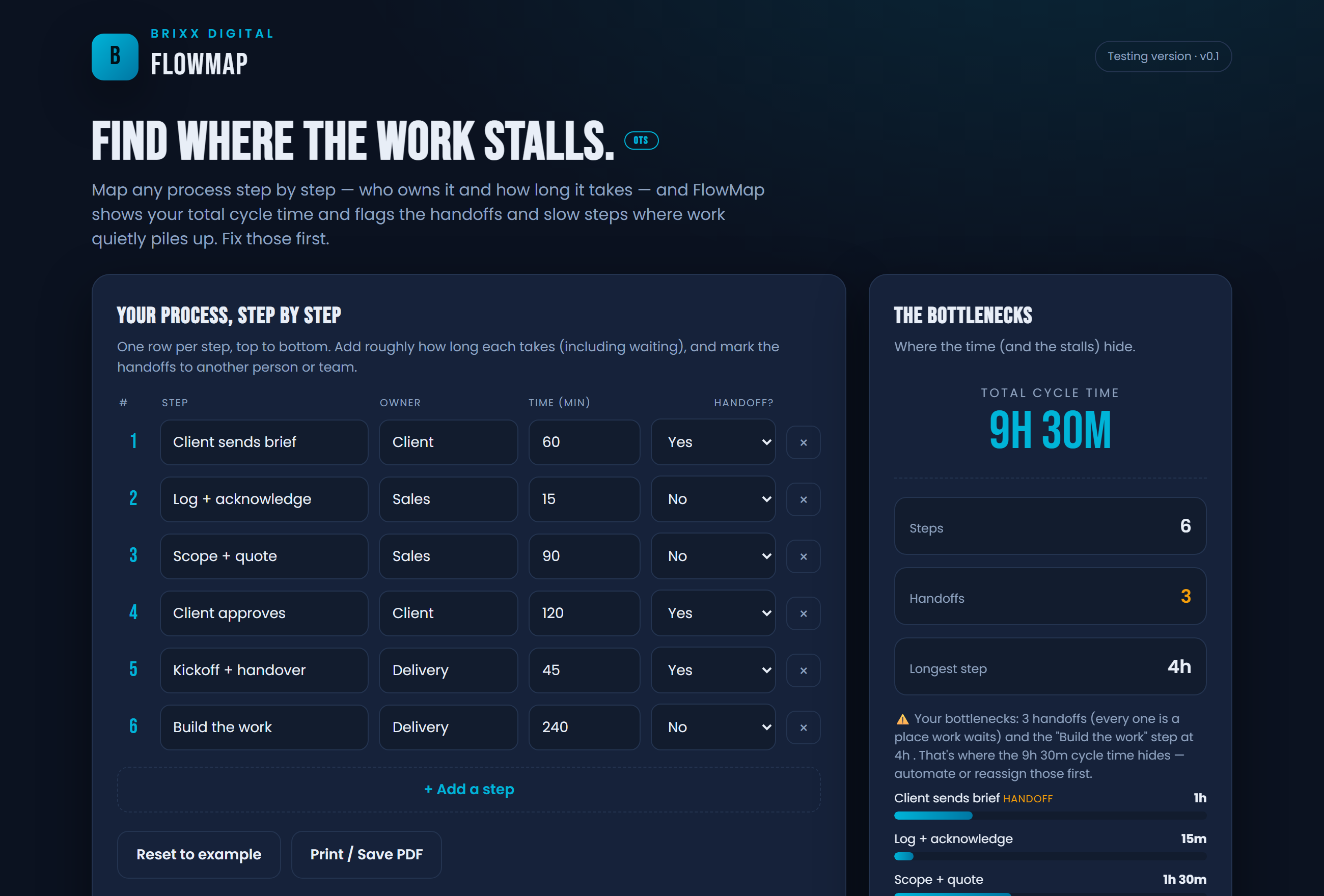Remove the Kickoff + handover step row

(803, 670)
